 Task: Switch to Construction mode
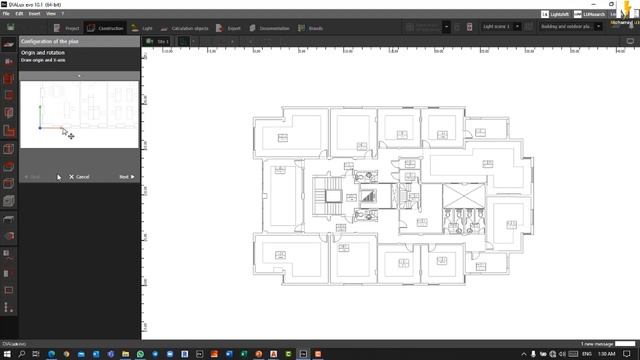(x=105, y=28)
